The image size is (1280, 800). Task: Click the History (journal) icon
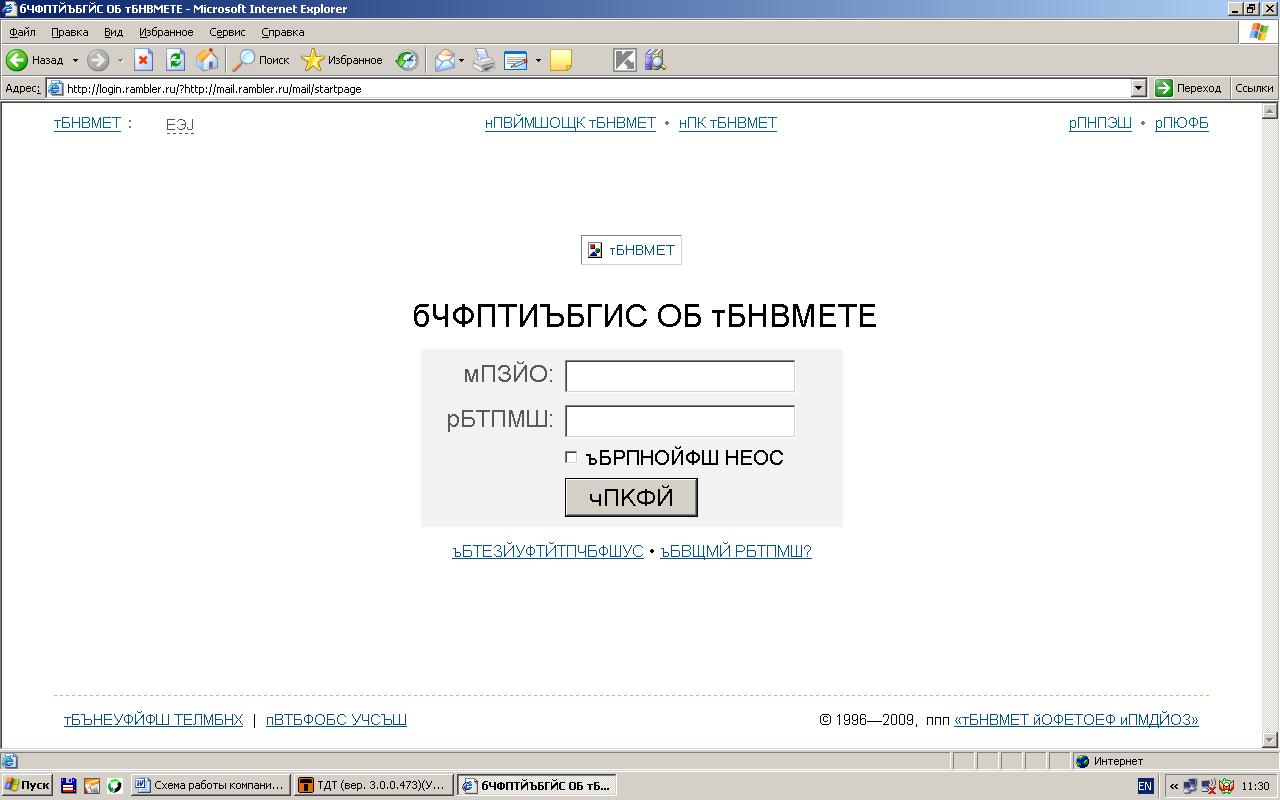(x=406, y=60)
